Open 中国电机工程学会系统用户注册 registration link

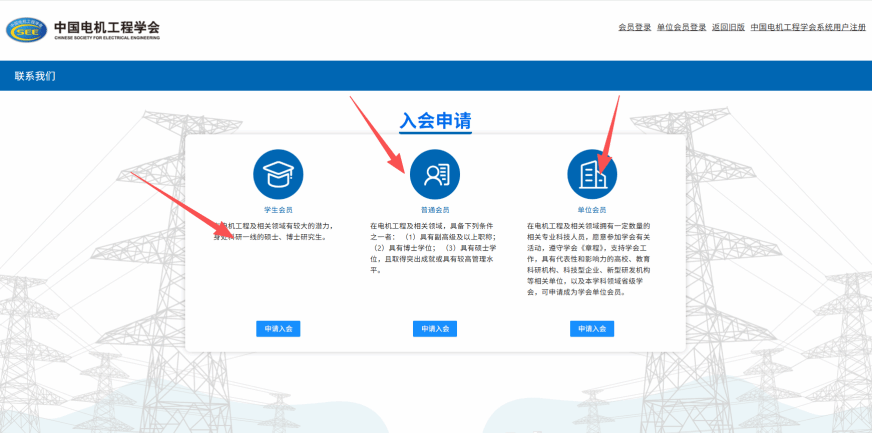808,27
